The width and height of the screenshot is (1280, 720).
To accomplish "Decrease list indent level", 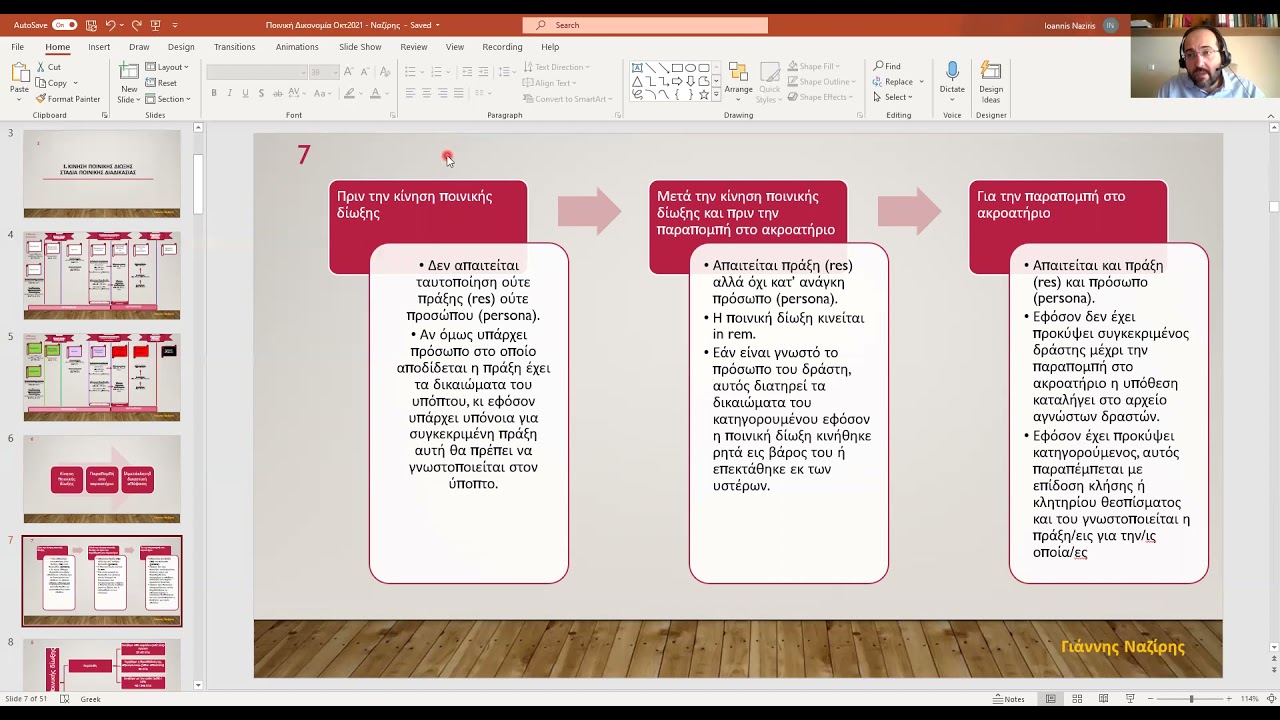I will (x=467, y=72).
